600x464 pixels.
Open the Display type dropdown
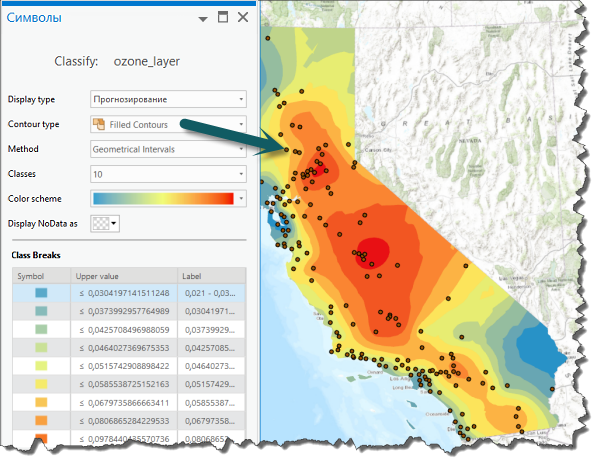coord(167,99)
